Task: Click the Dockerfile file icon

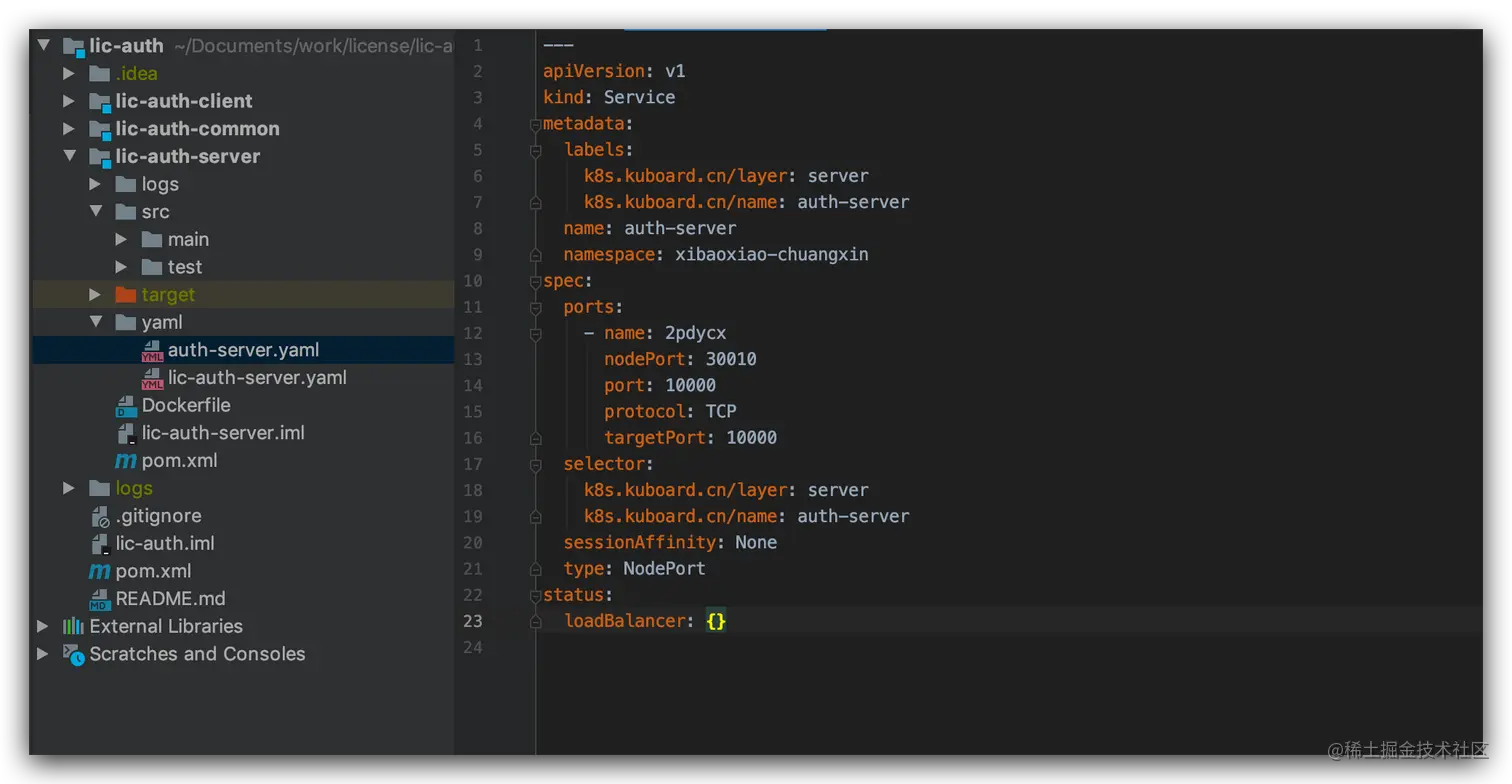Action: pyautogui.click(x=126, y=406)
